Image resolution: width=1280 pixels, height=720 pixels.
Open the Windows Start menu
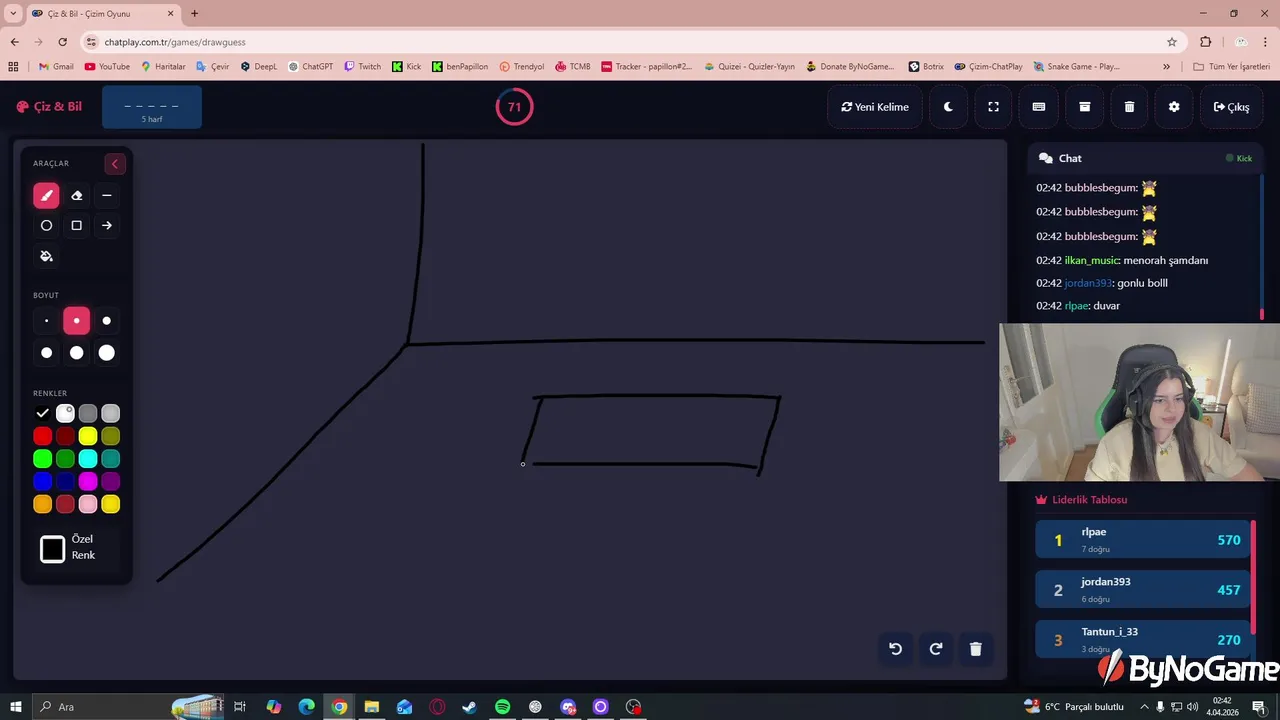[16, 707]
